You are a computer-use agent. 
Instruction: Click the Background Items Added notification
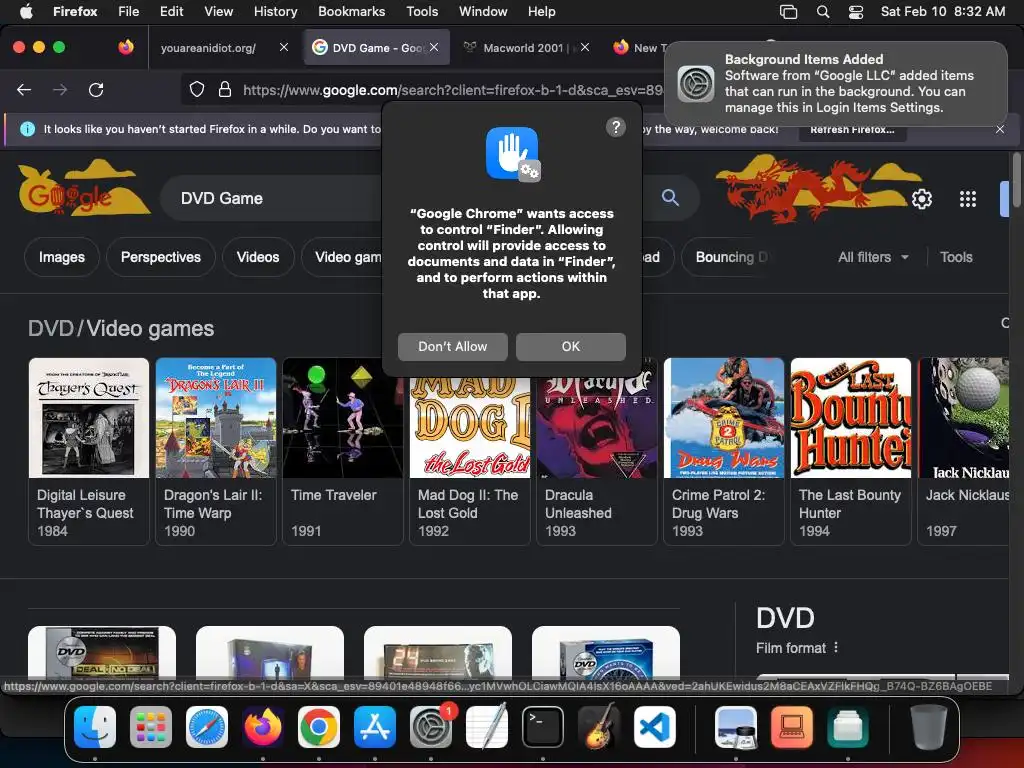click(x=835, y=83)
